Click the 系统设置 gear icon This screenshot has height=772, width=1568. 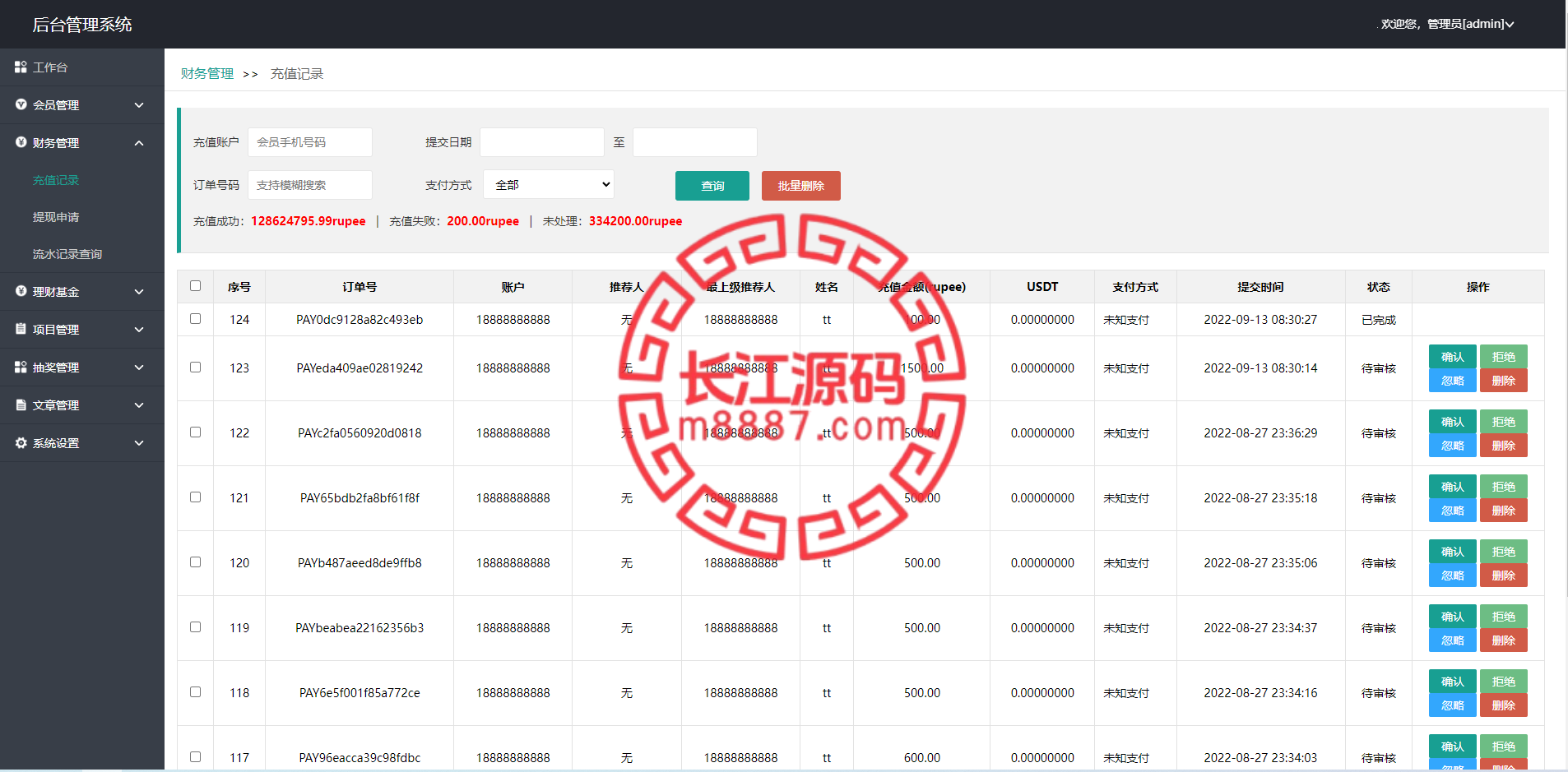click(x=21, y=442)
